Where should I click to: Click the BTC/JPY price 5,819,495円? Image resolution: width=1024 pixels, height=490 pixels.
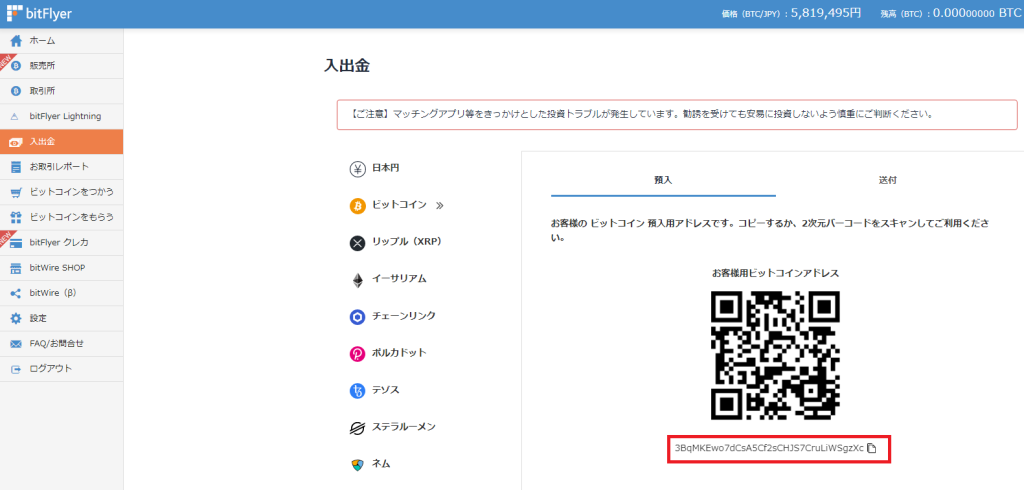[x=825, y=13]
